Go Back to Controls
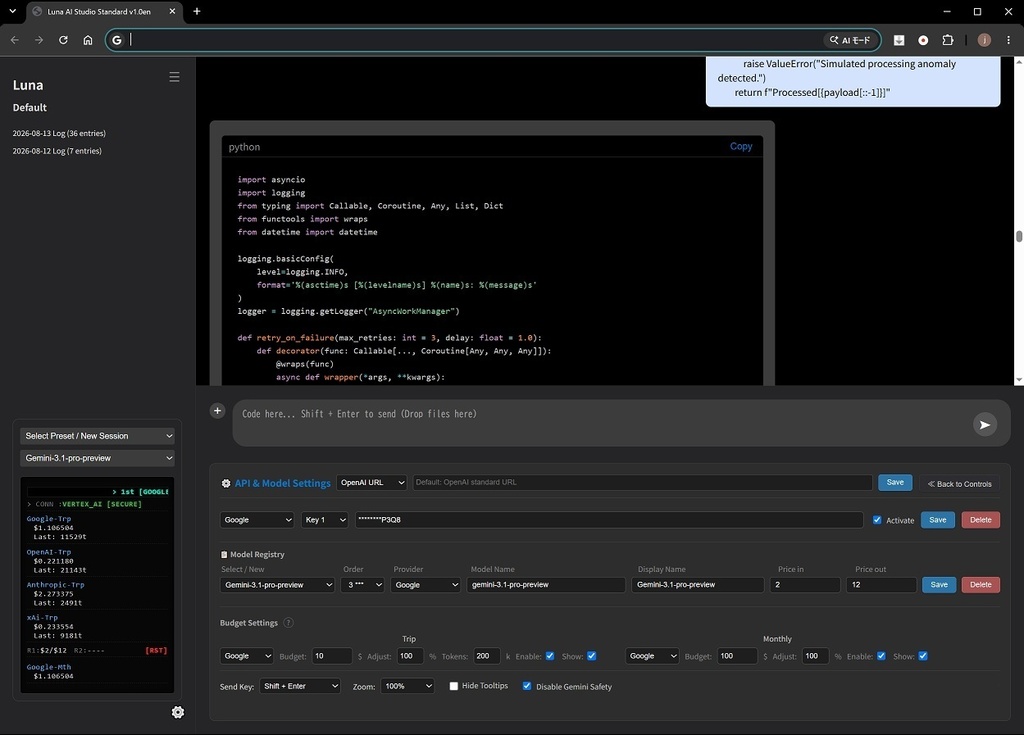 pyautogui.click(x=959, y=484)
